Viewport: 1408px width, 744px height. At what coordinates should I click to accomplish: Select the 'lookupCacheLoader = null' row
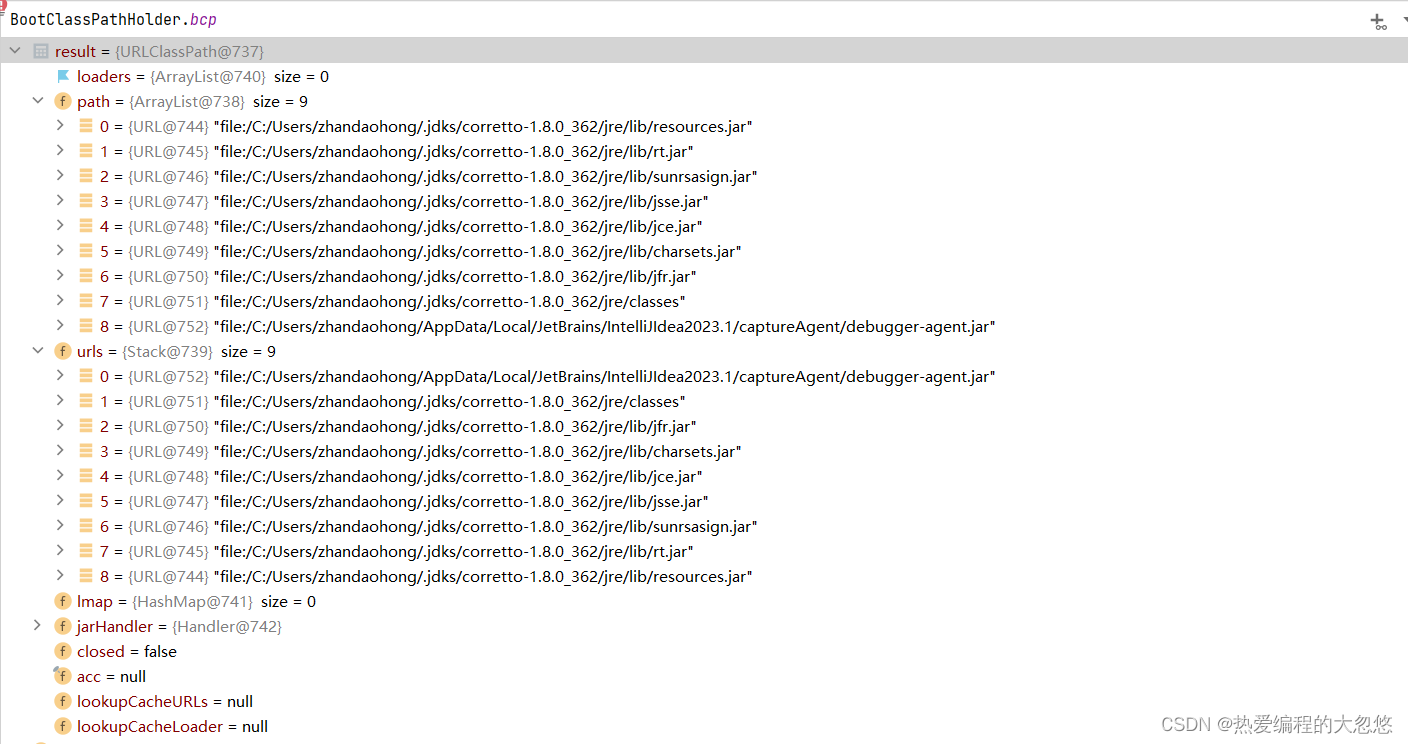tap(704, 726)
